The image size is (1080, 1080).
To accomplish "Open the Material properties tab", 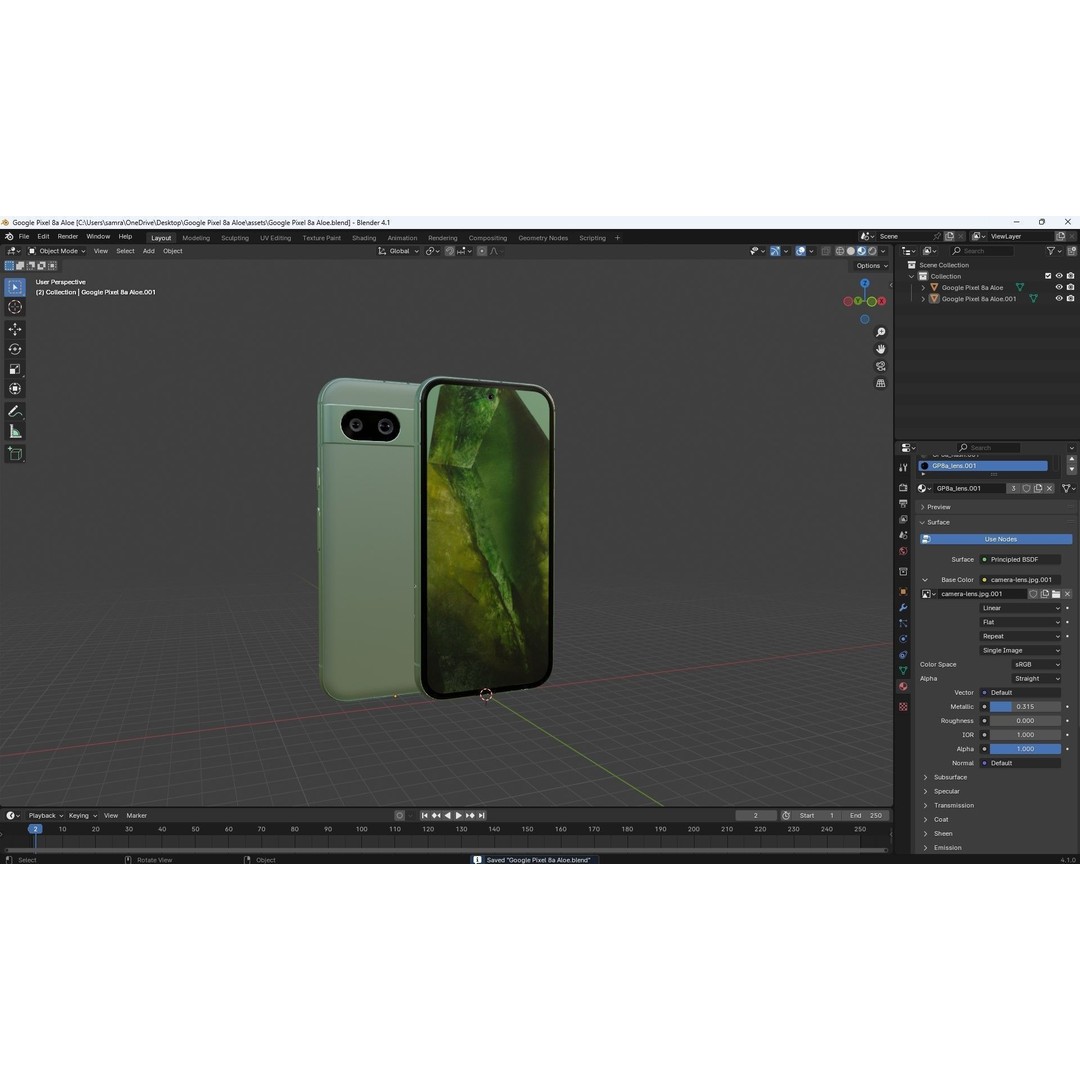I will (x=903, y=687).
